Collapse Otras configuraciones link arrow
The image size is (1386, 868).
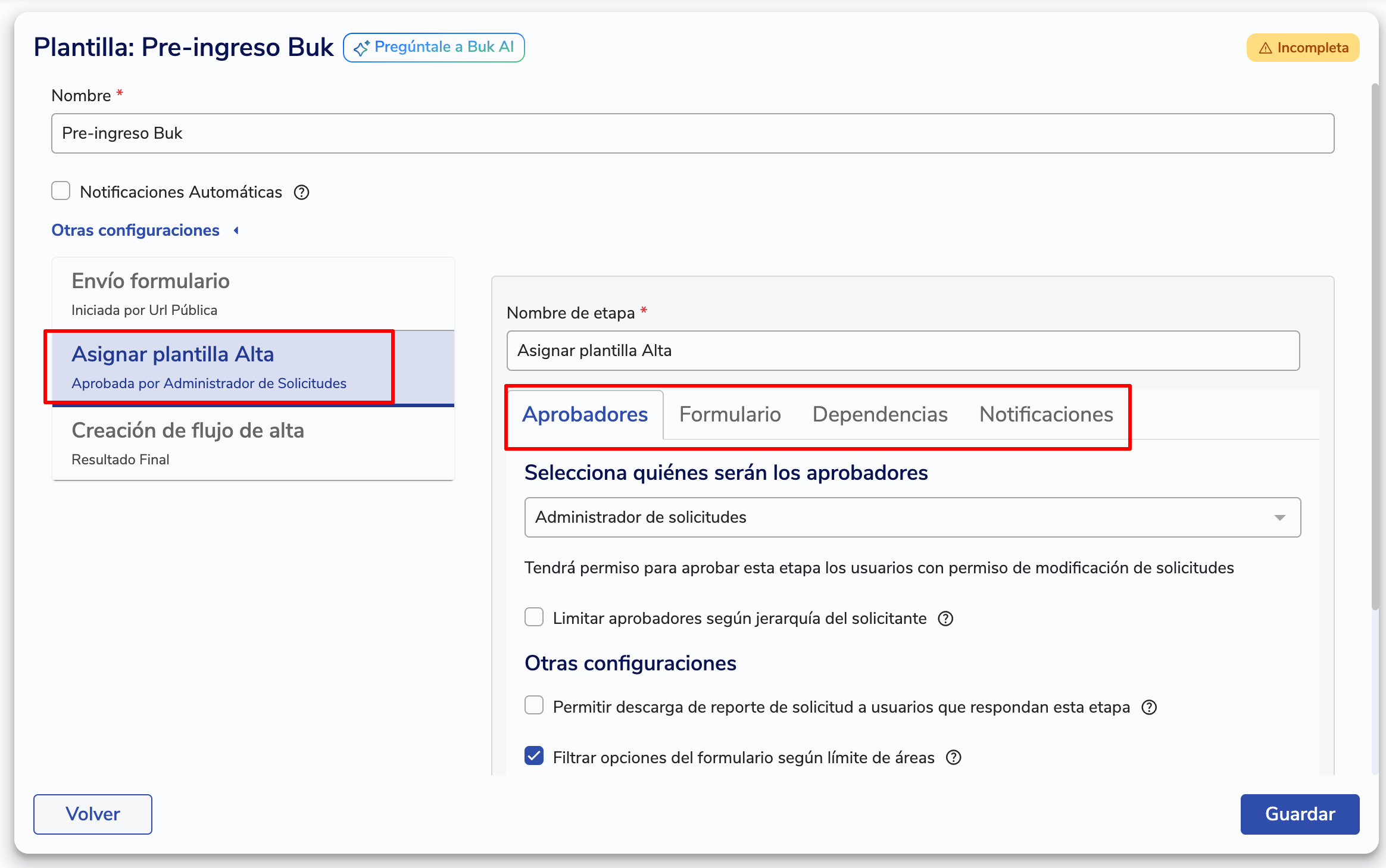236,230
